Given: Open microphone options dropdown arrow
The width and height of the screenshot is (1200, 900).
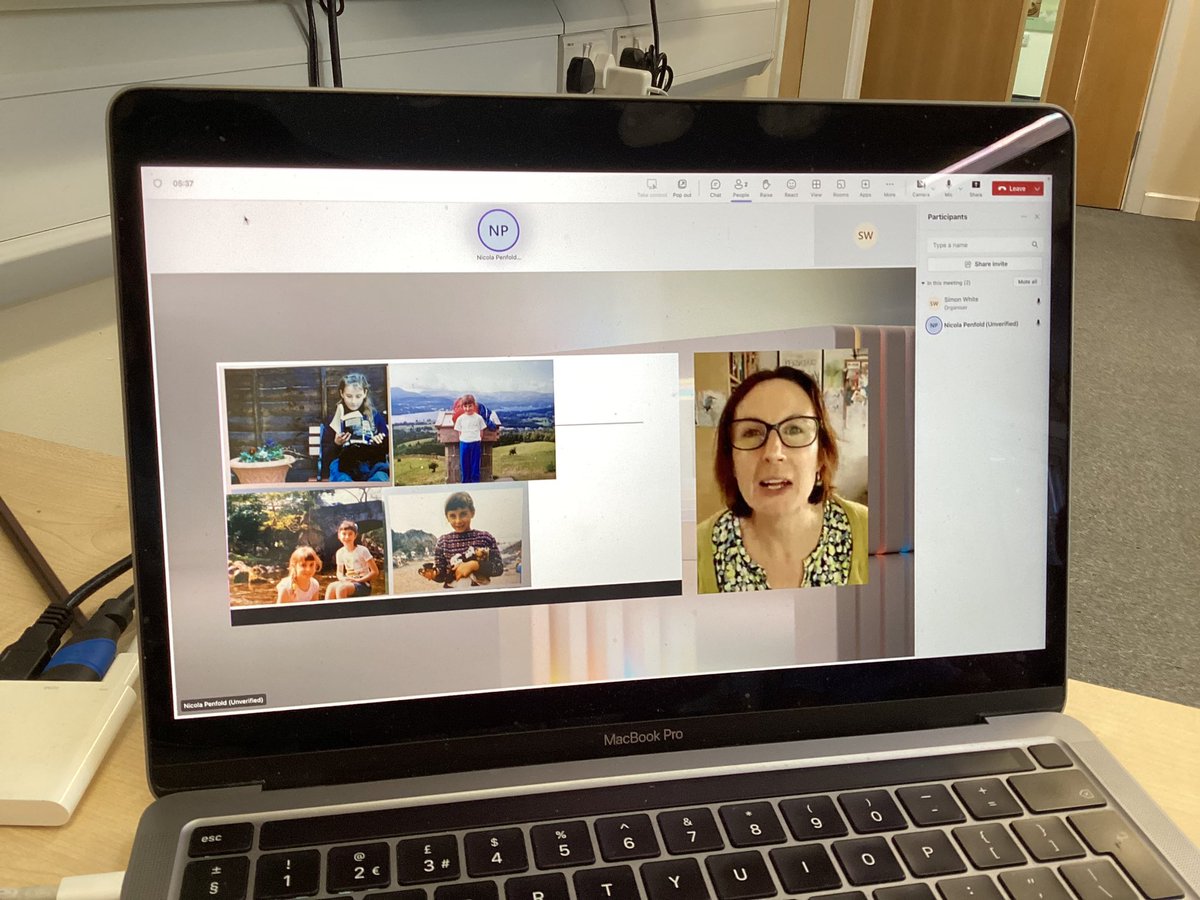Looking at the screenshot, I should pyautogui.click(x=961, y=188).
